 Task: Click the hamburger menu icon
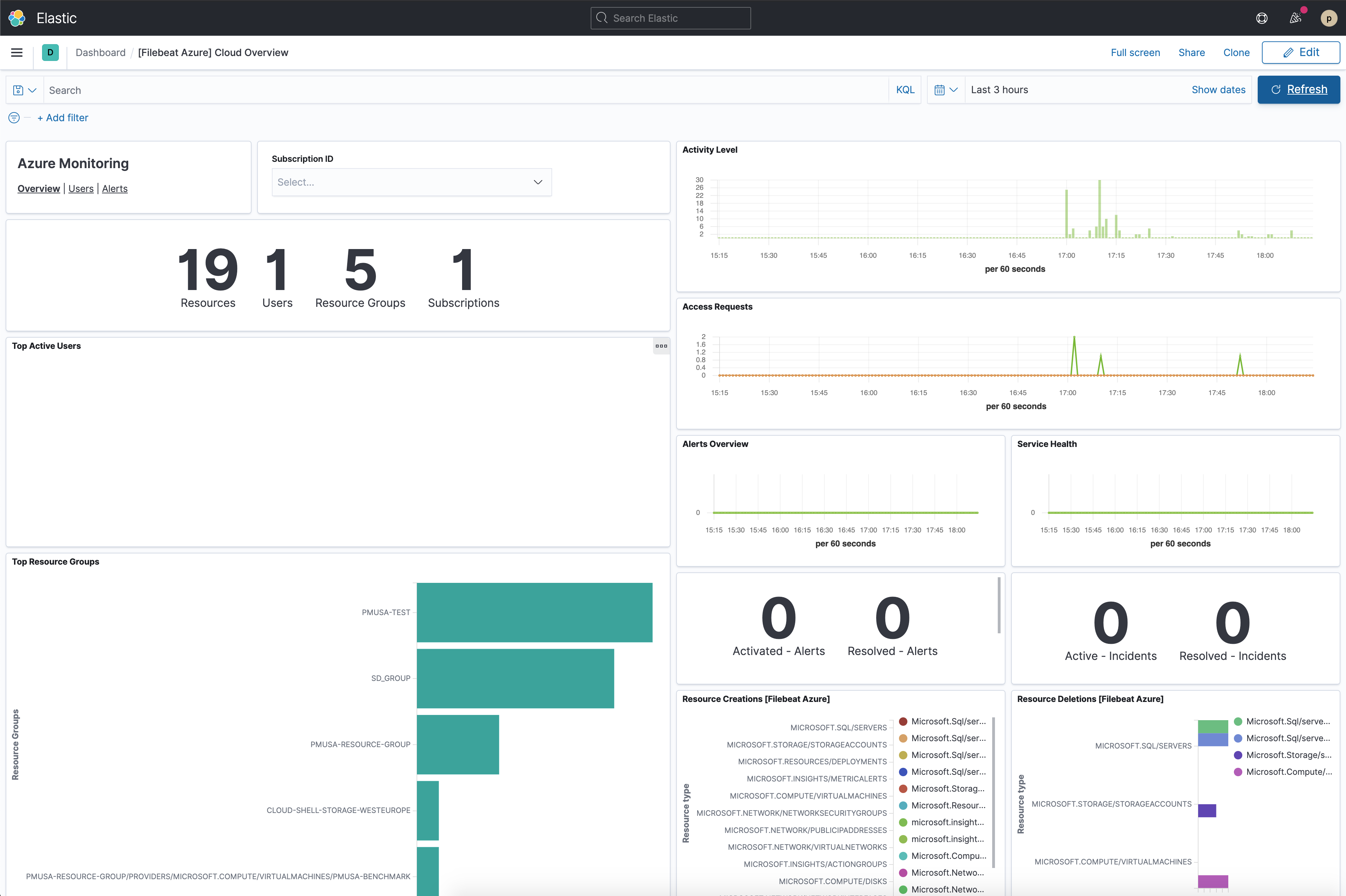(x=17, y=51)
